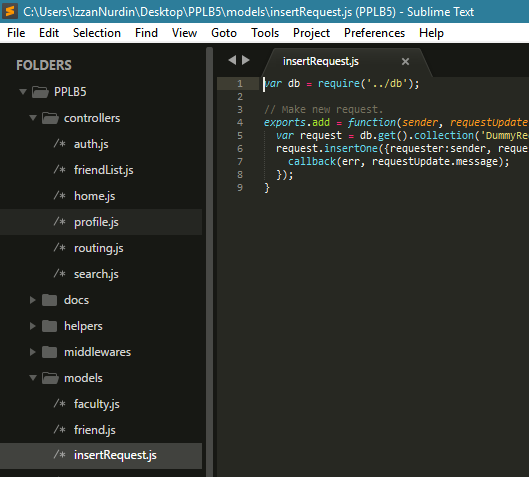The width and height of the screenshot is (529, 477).
Task: Expand the helpers folder arrow
Action: (x=33, y=326)
